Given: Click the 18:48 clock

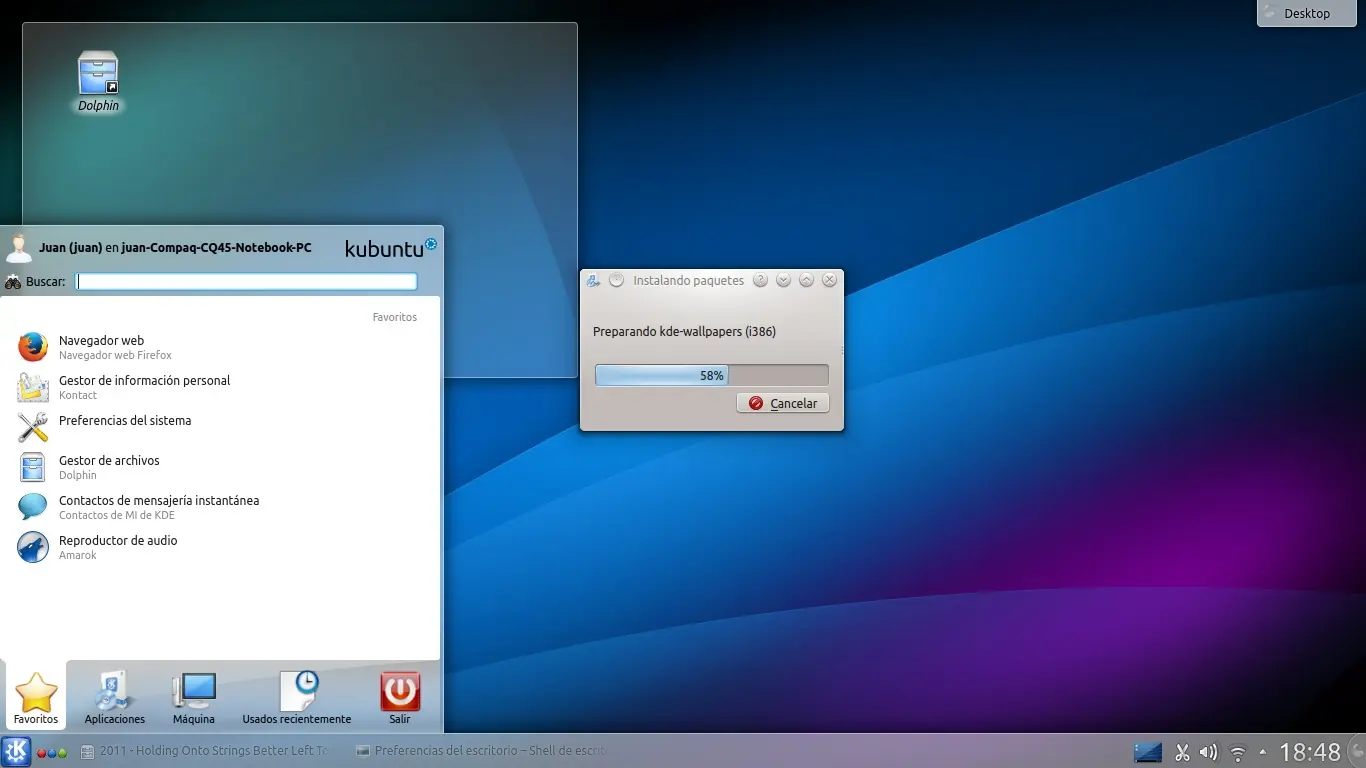Looking at the screenshot, I should click(x=1310, y=752).
